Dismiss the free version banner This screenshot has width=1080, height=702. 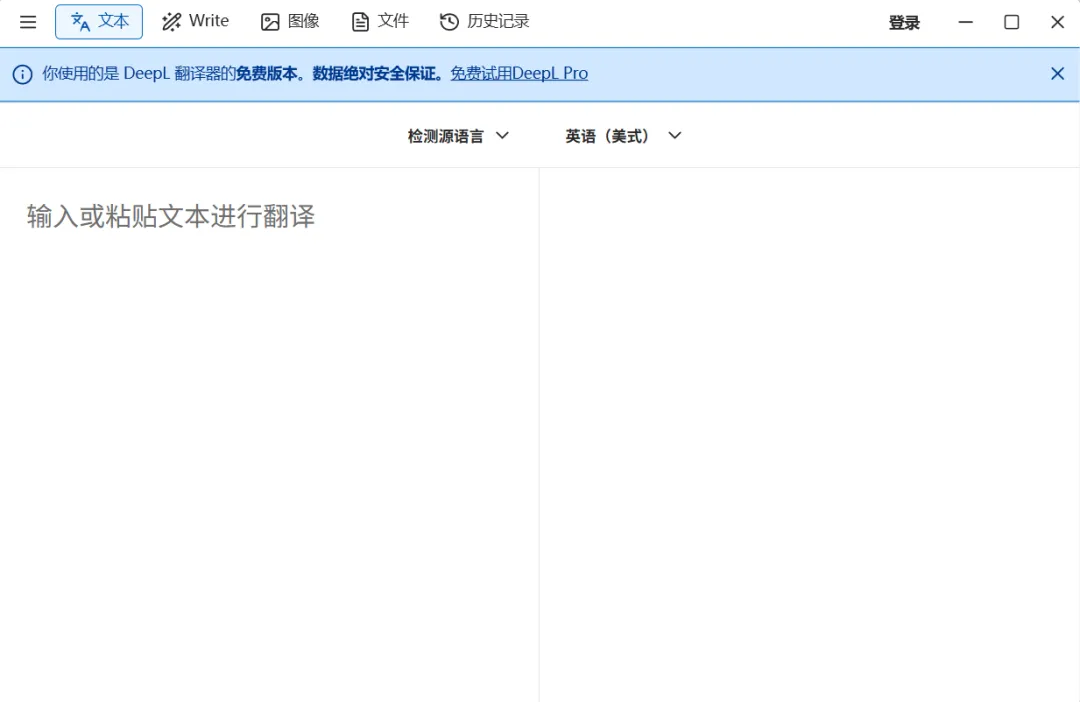[1057, 74]
